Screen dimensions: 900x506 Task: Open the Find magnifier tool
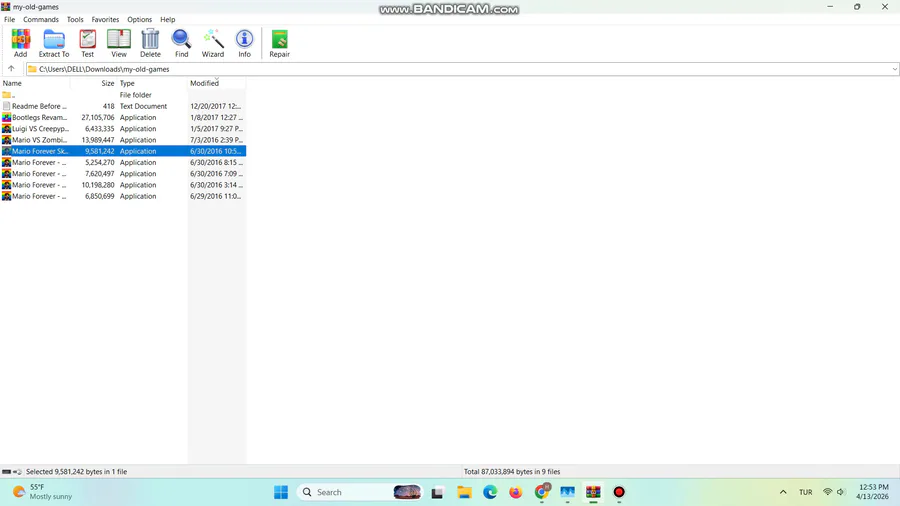(x=181, y=44)
